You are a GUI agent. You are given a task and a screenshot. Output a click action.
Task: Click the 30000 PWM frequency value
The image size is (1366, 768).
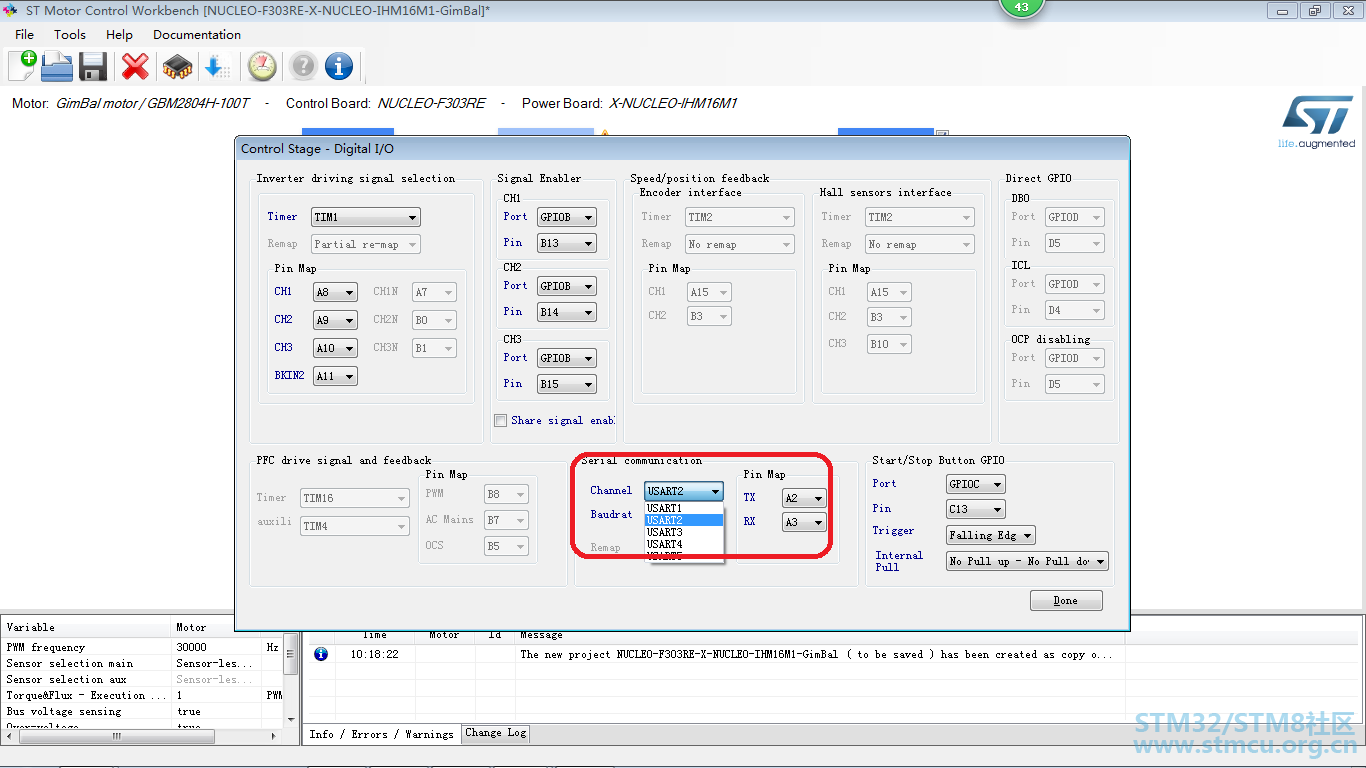(191, 647)
